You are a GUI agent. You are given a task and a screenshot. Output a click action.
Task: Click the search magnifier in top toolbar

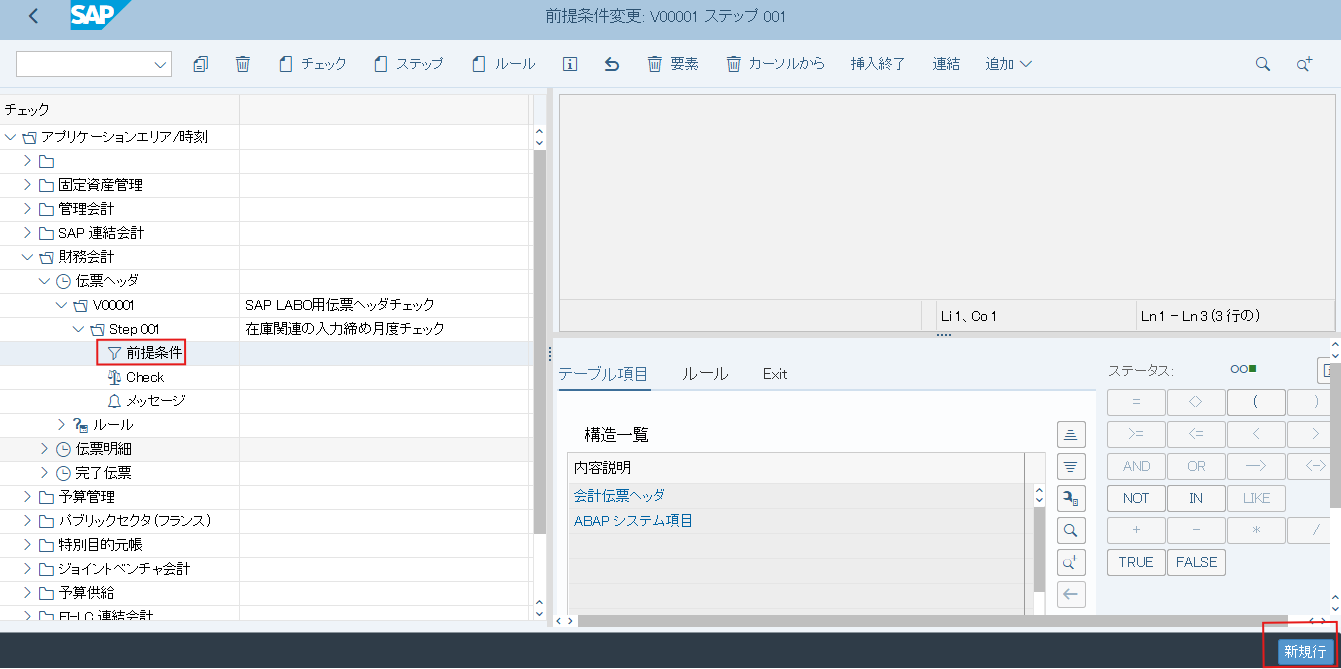click(x=1263, y=64)
